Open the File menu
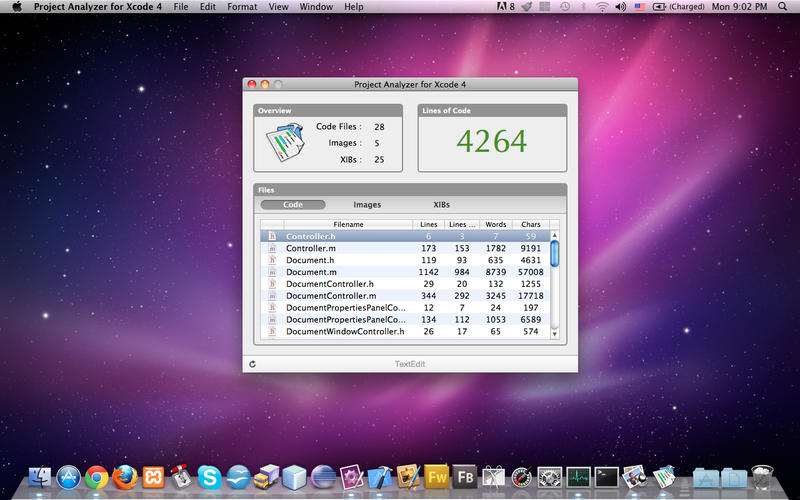 [181, 7]
